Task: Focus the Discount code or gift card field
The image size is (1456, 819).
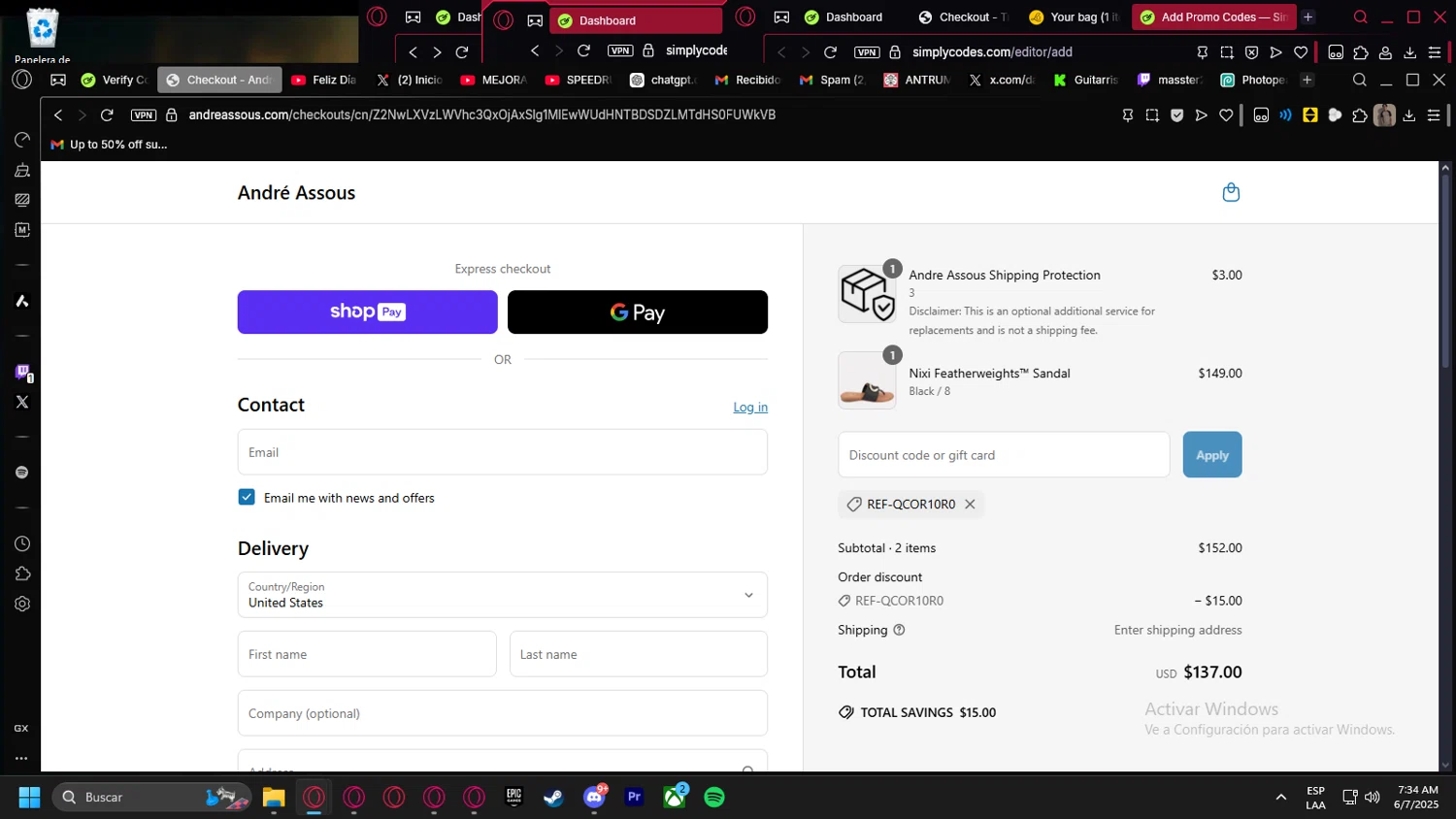Action: 1004,455
